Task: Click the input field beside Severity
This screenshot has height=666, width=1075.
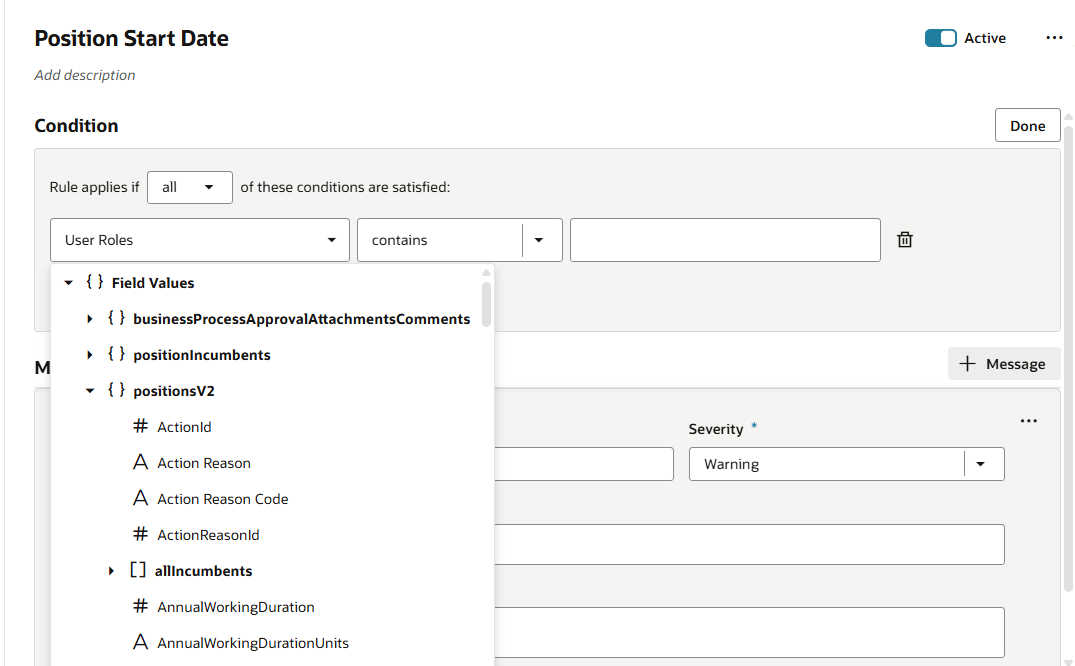Action: click(583, 464)
